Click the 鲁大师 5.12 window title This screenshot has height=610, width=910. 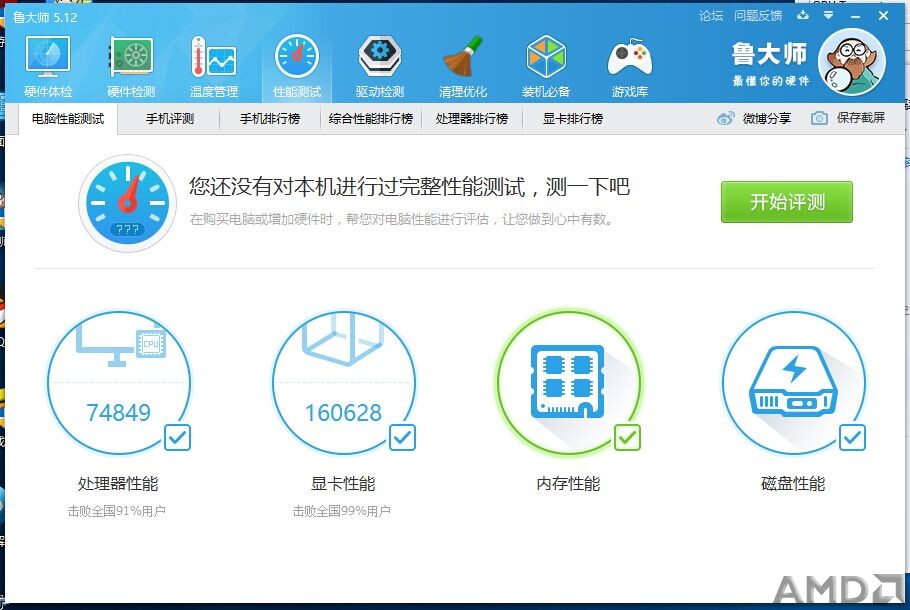45,17
